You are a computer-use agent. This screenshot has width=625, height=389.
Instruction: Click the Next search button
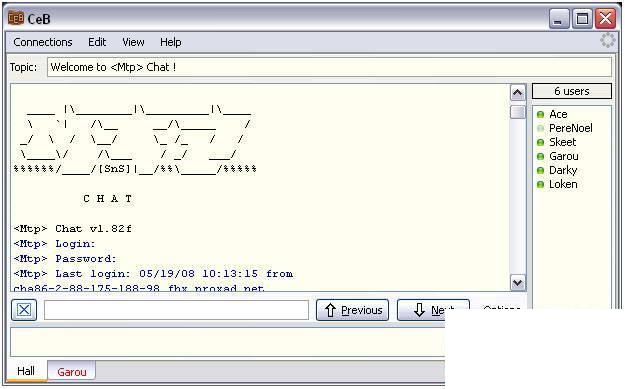pyautogui.click(x=433, y=310)
